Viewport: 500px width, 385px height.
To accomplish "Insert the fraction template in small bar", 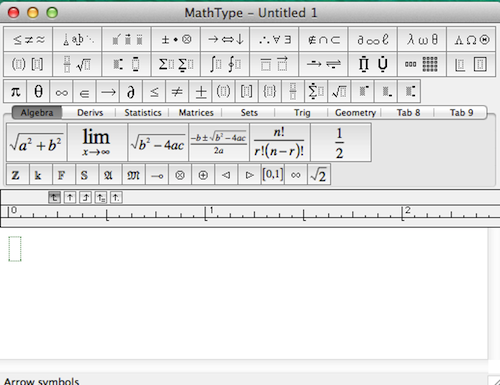I will click(292, 91).
